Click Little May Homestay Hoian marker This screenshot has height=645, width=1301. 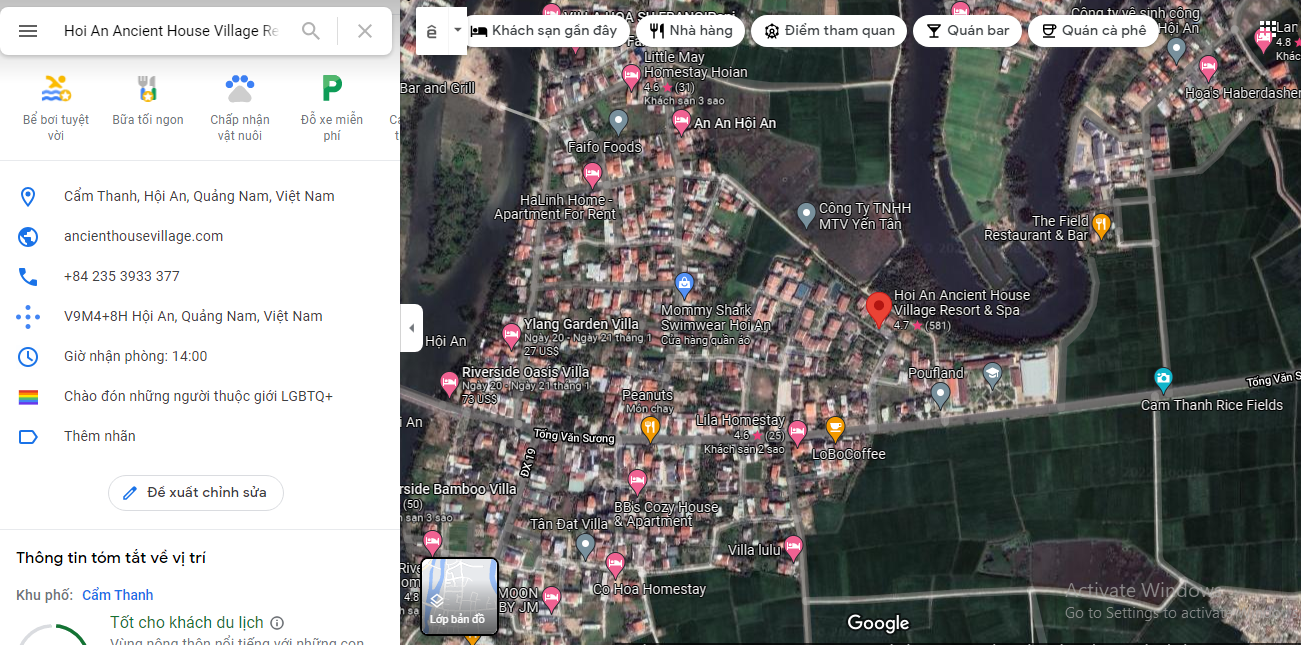pos(631,75)
